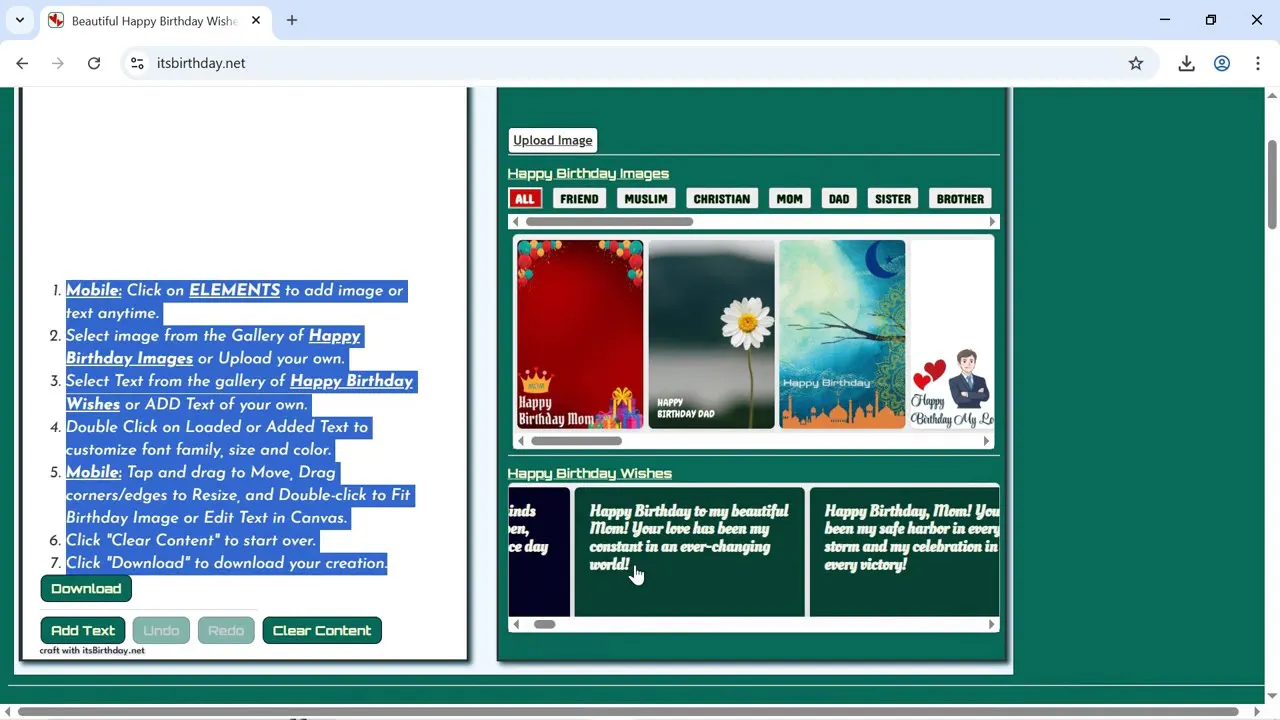Click the 'craft with itsBirthday.net' text

(92, 651)
